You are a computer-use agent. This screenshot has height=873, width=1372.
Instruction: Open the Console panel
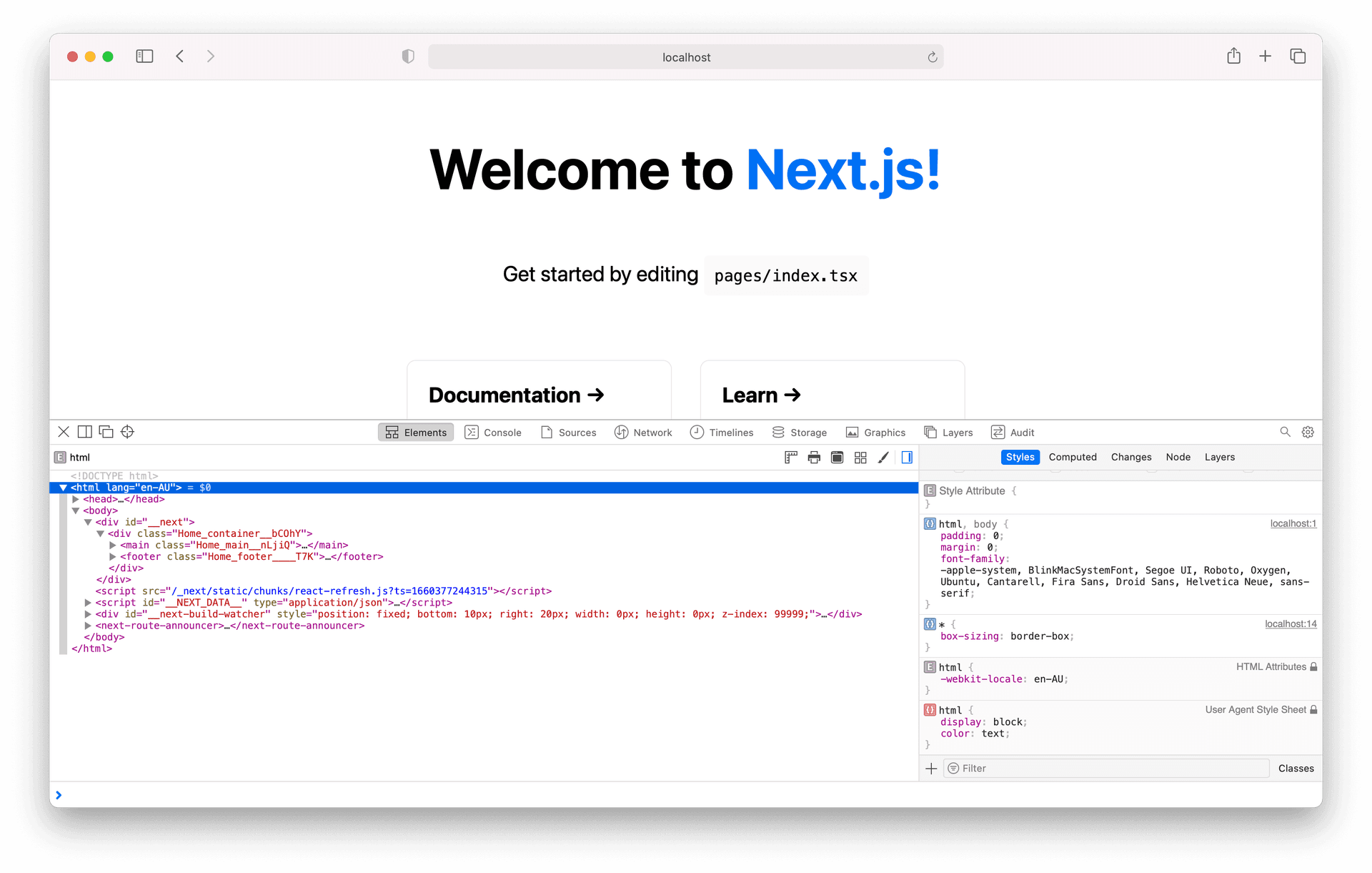(x=493, y=432)
